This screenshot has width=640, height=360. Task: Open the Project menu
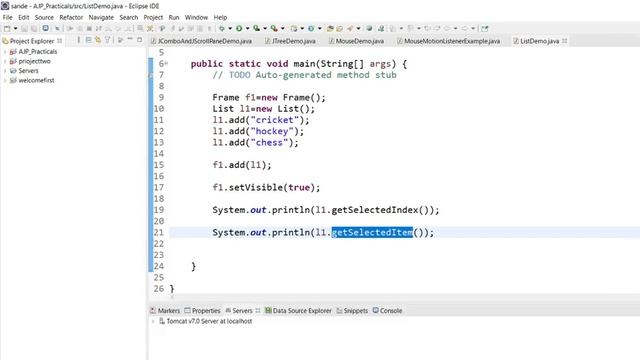coord(153,18)
